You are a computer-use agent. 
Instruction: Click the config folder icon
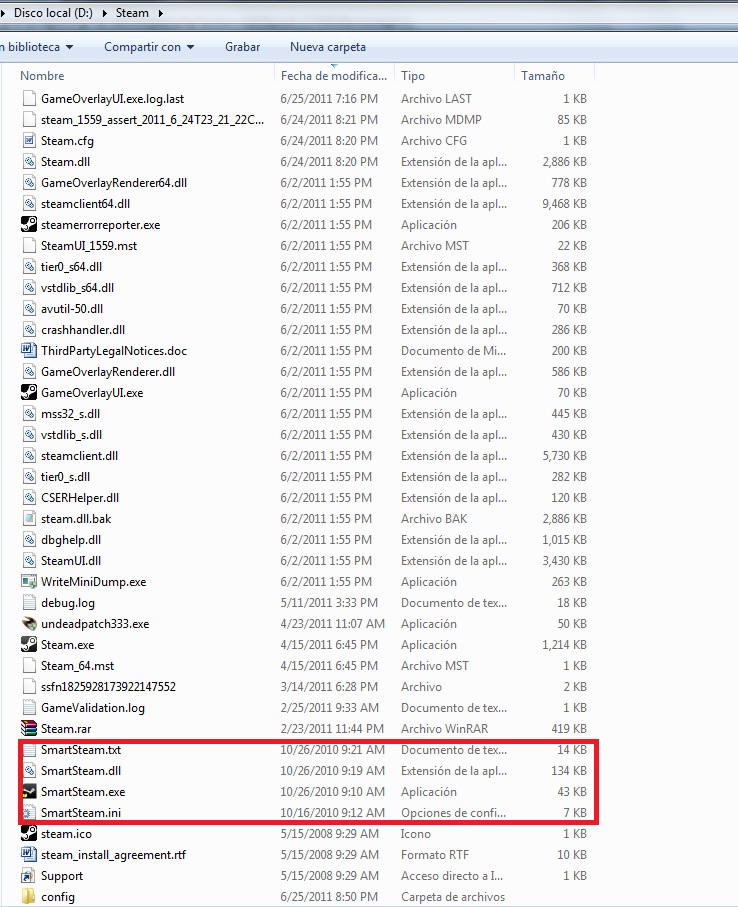pyautogui.click(x=29, y=897)
